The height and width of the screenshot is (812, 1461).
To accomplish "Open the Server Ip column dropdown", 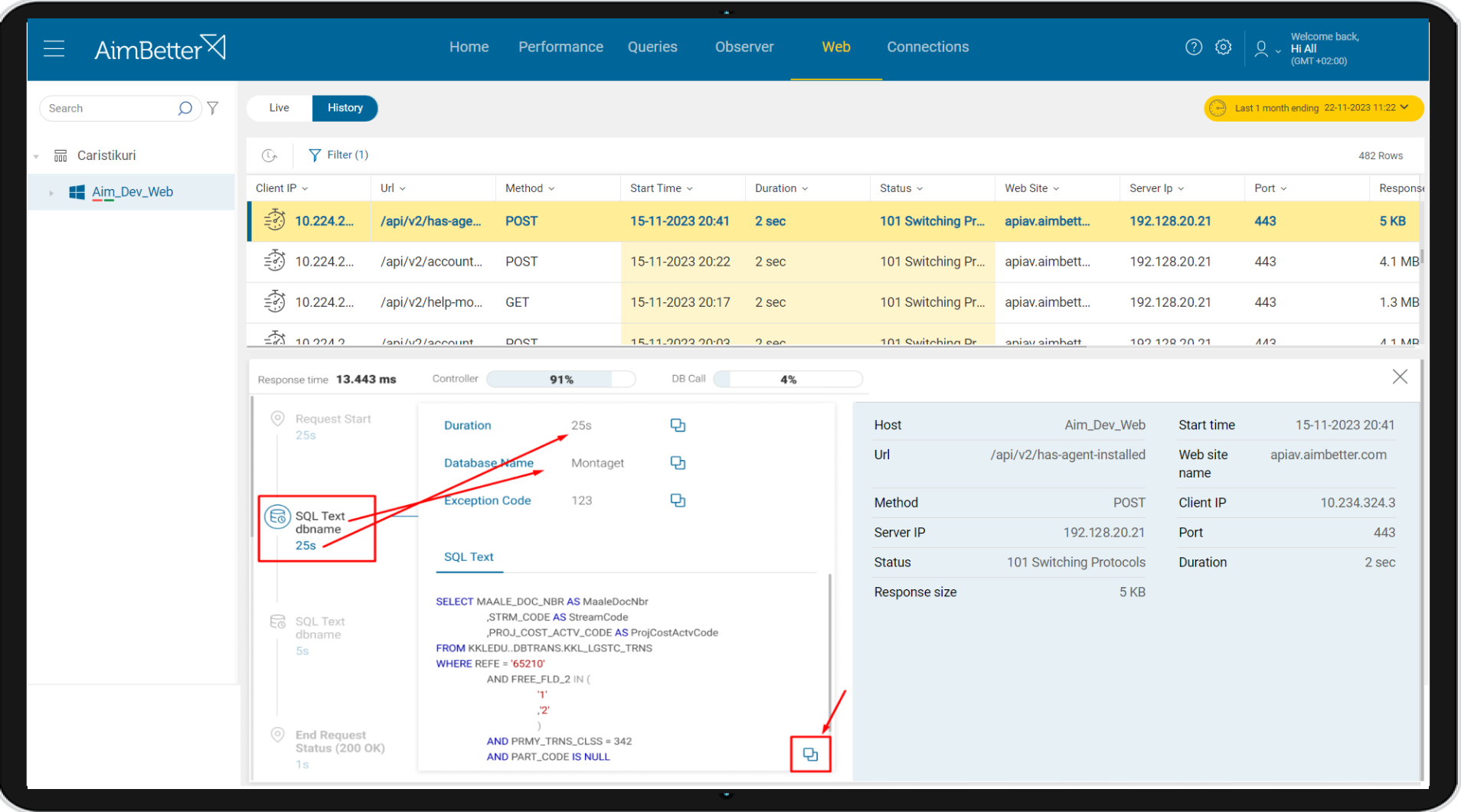I will tap(1181, 189).
